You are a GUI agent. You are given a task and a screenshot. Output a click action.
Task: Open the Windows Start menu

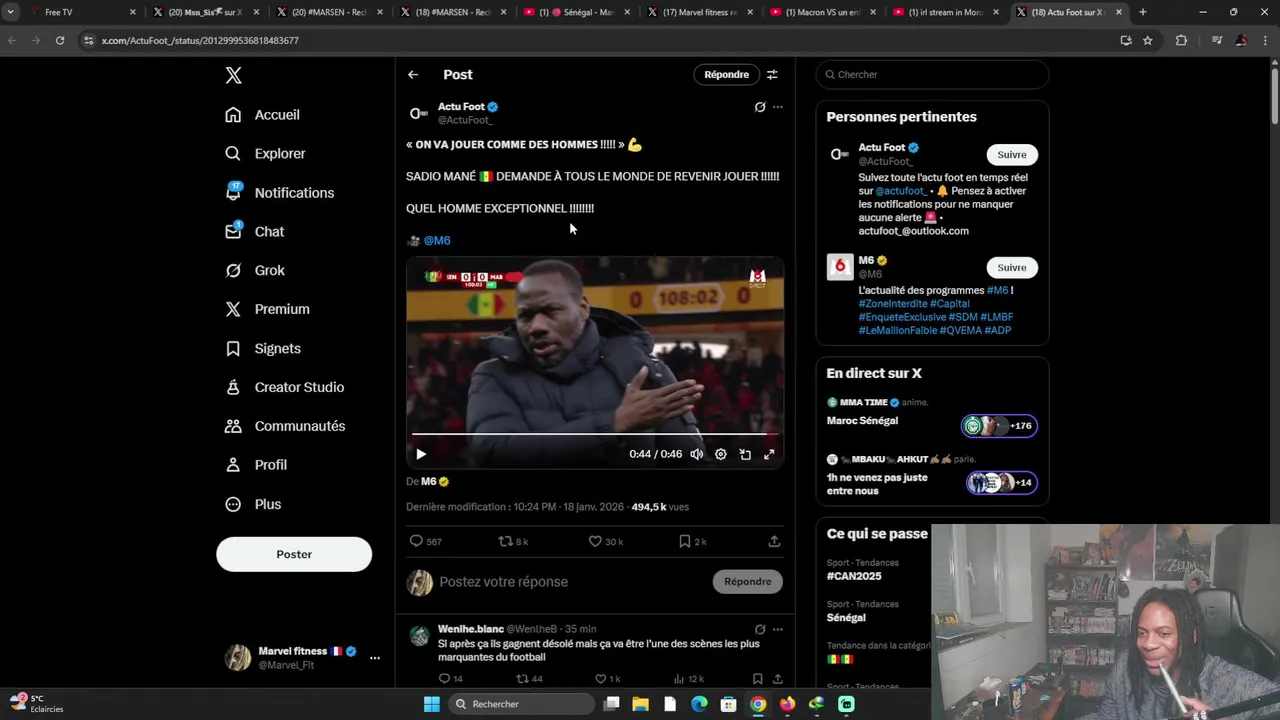point(432,704)
